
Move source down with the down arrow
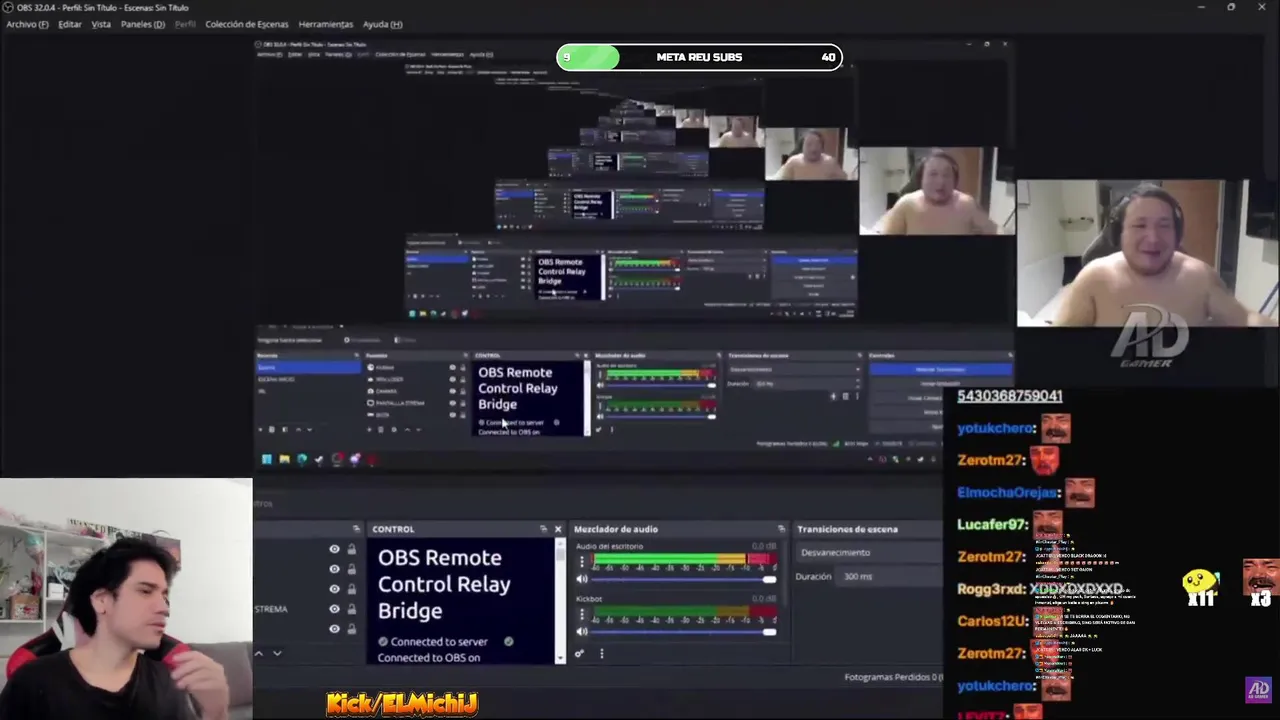pos(277,653)
